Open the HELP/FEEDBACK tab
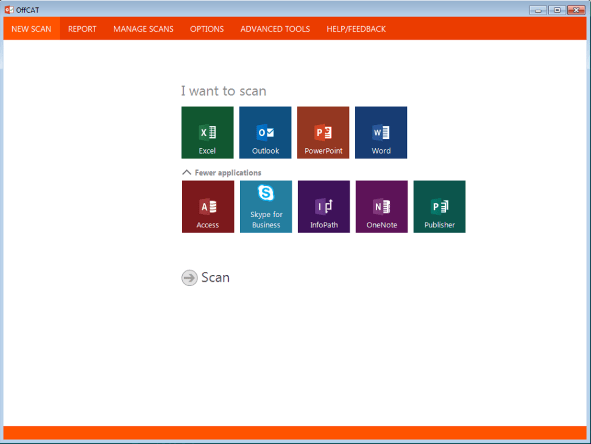 point(356,29)
